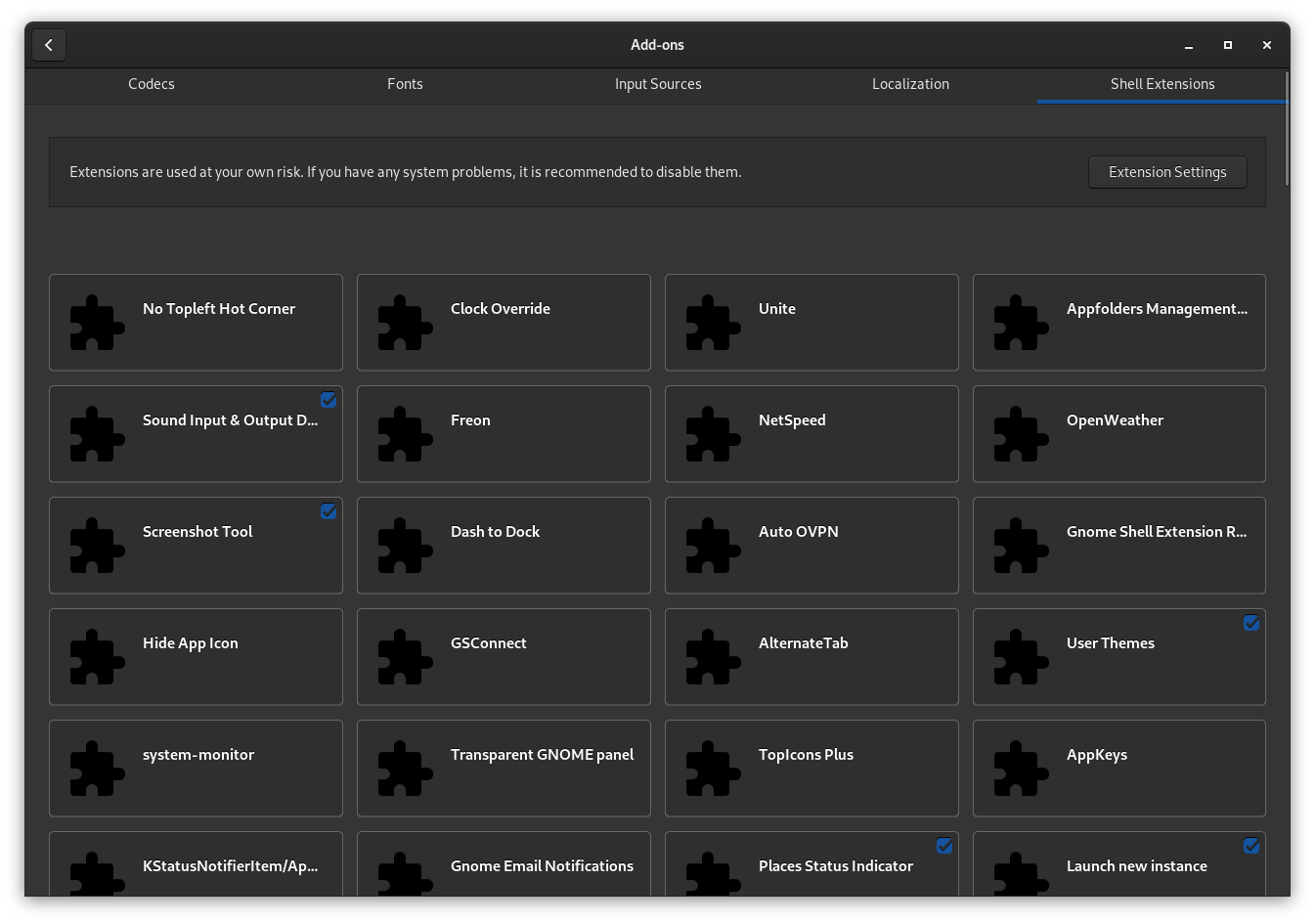The height and width of the screenshot is (924, 1315).
Task: Select the OpenWeather extension label
Action: 1115,420
